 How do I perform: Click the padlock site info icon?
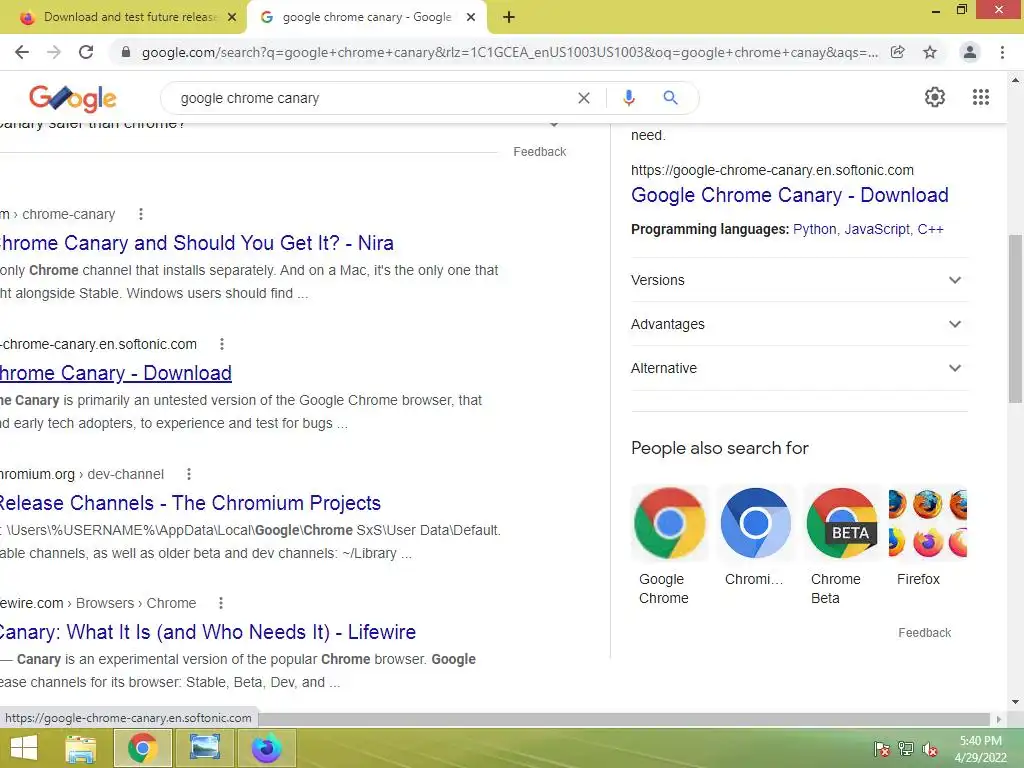pyautogui.click(x=126, y=52)
